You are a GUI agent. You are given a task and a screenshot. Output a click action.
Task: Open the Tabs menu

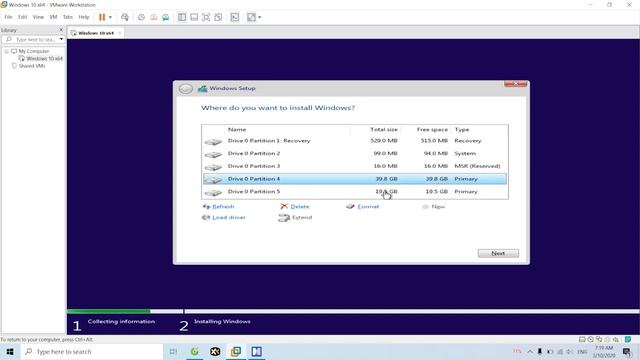[x=68, y=17]
